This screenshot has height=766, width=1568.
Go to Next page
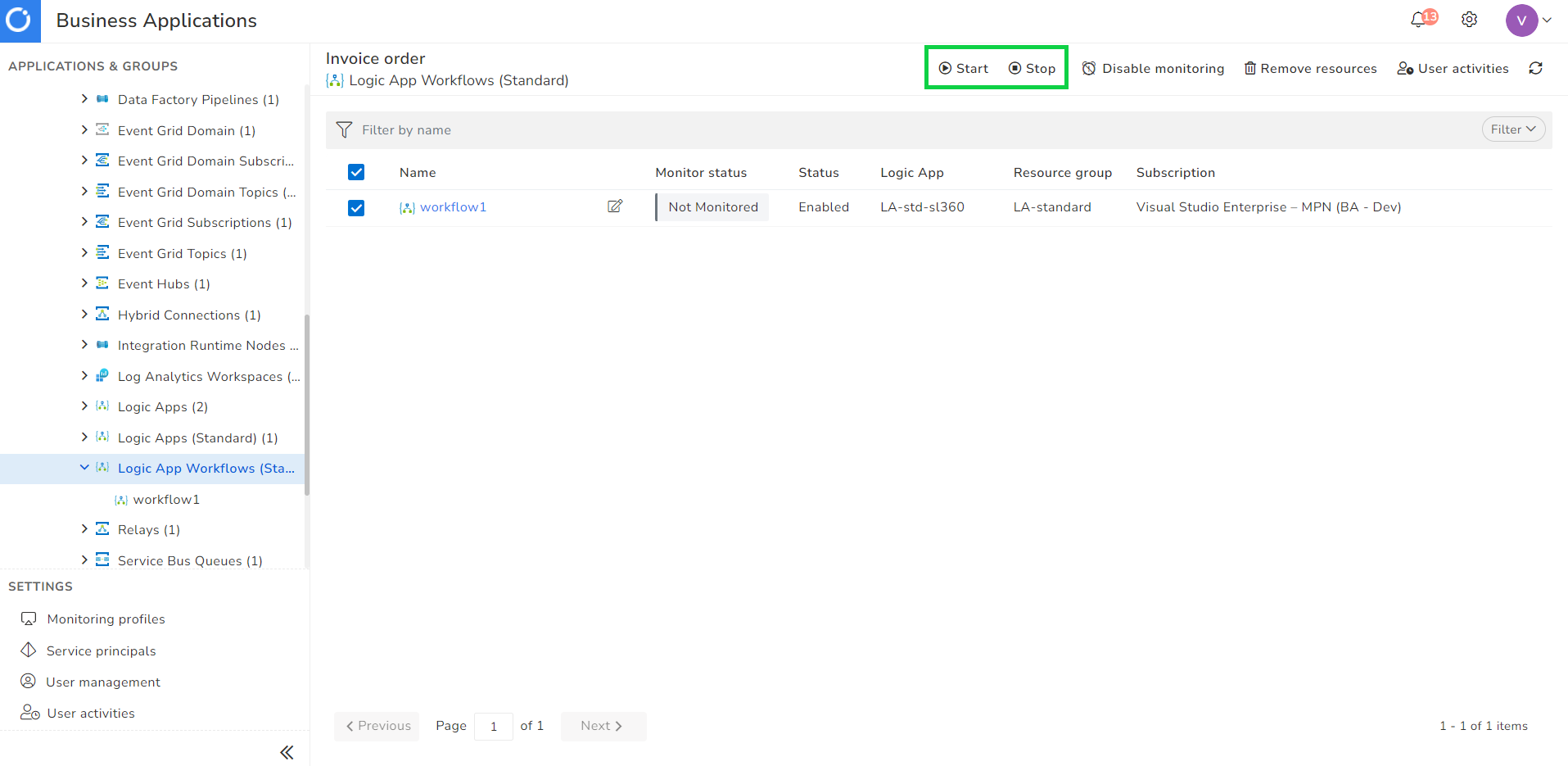coord(603,726)
